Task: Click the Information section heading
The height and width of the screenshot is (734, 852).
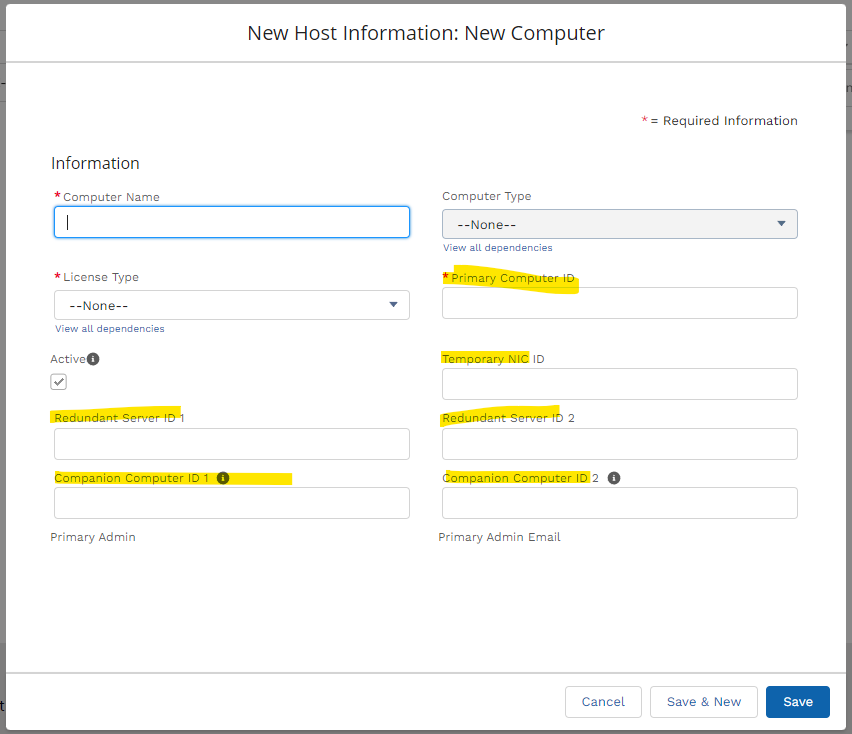Action: (95, 163)
